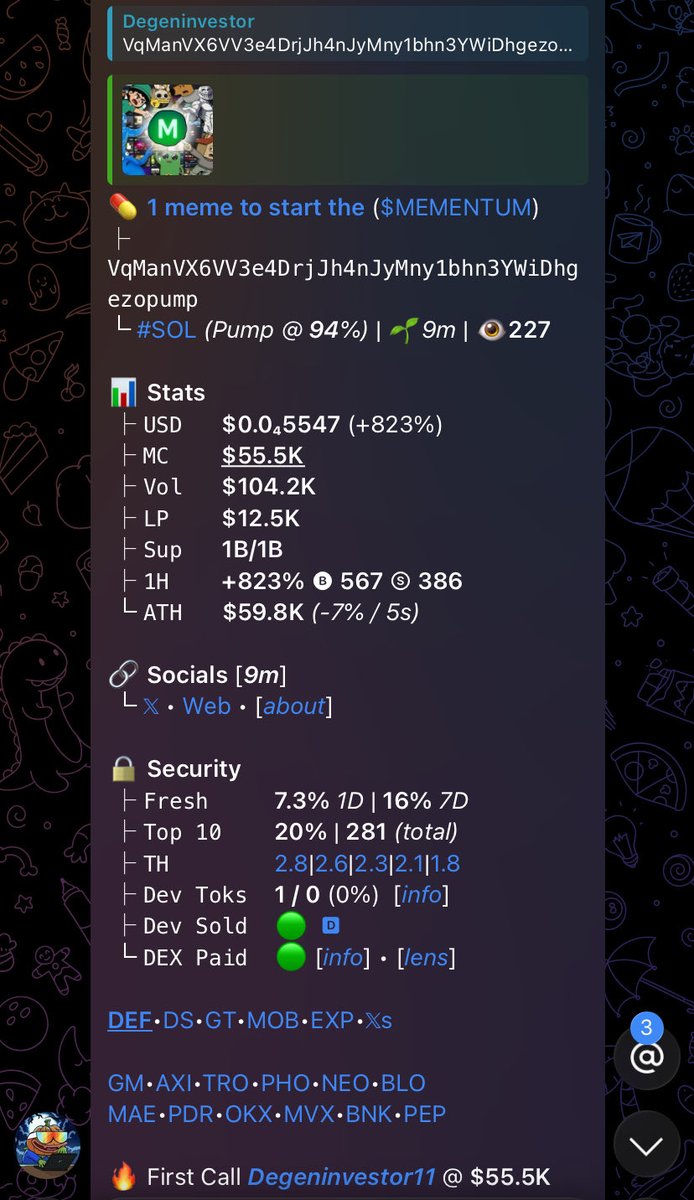Image resolution: width=694 pixels, height=1200 pixels.
Task: Tap the #SOL hashtag
Action: [166, 330]
